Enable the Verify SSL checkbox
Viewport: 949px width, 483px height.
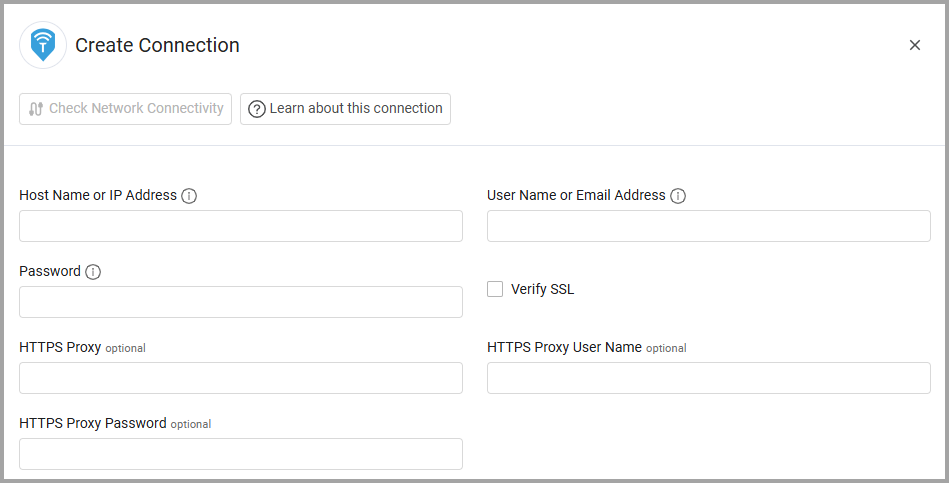495,289
